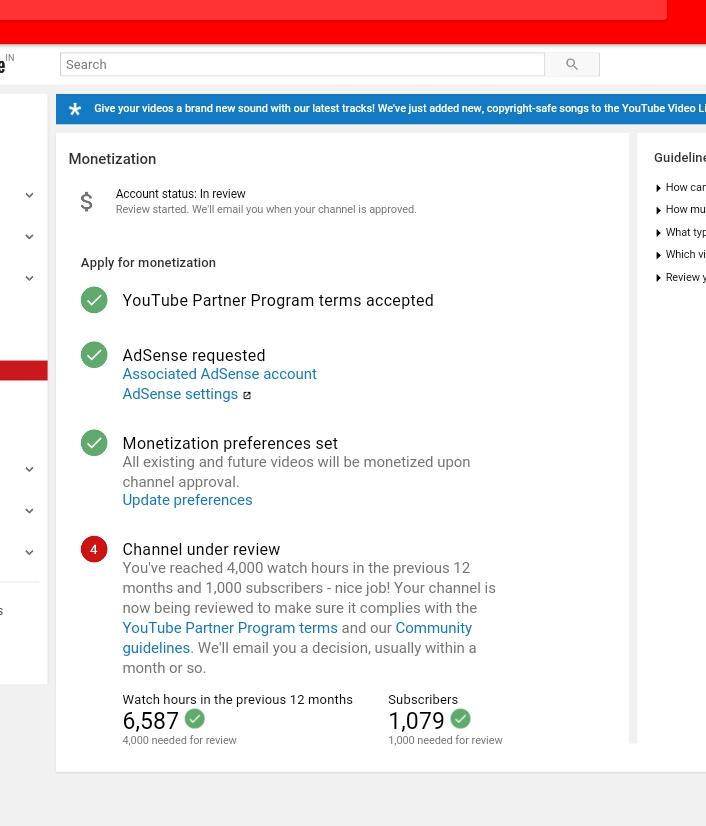Click 'Account status: In review' text
706x826 pixels.
tap(181, 194)
